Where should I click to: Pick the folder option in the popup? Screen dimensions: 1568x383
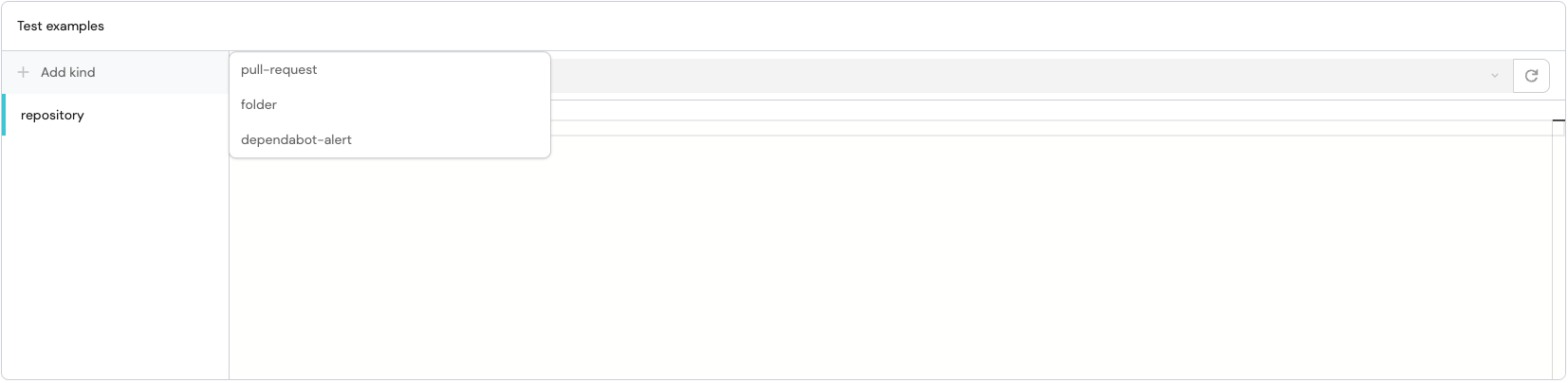pos(259,105)
